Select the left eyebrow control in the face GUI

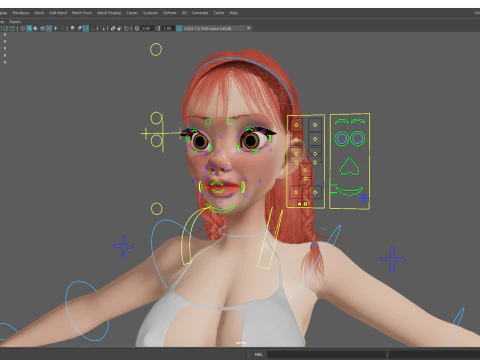[341, 121]
